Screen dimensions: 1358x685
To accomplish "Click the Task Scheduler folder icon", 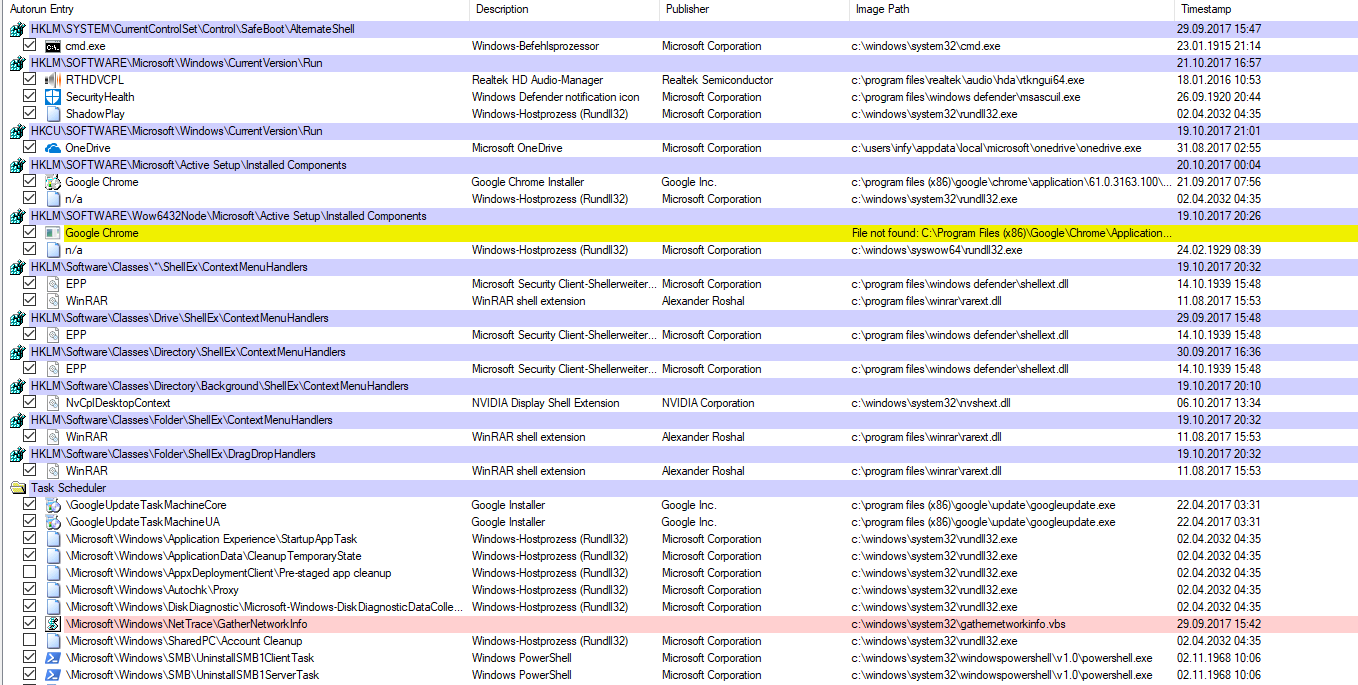I will coord(17,488).
